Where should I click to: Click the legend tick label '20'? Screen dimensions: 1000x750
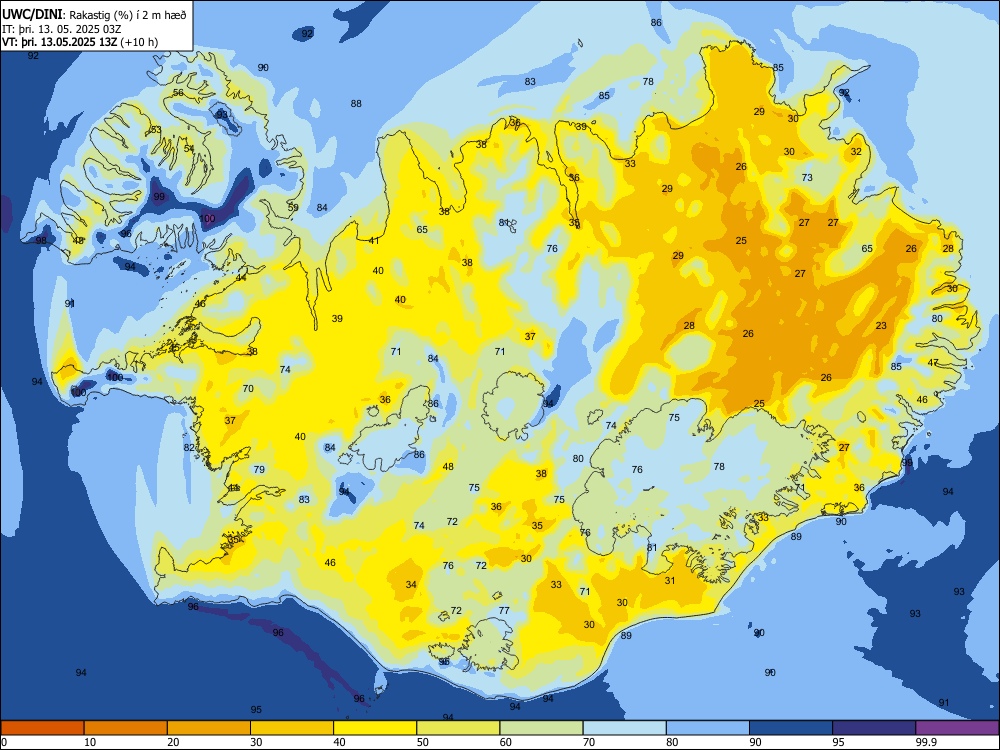[173, 742]
